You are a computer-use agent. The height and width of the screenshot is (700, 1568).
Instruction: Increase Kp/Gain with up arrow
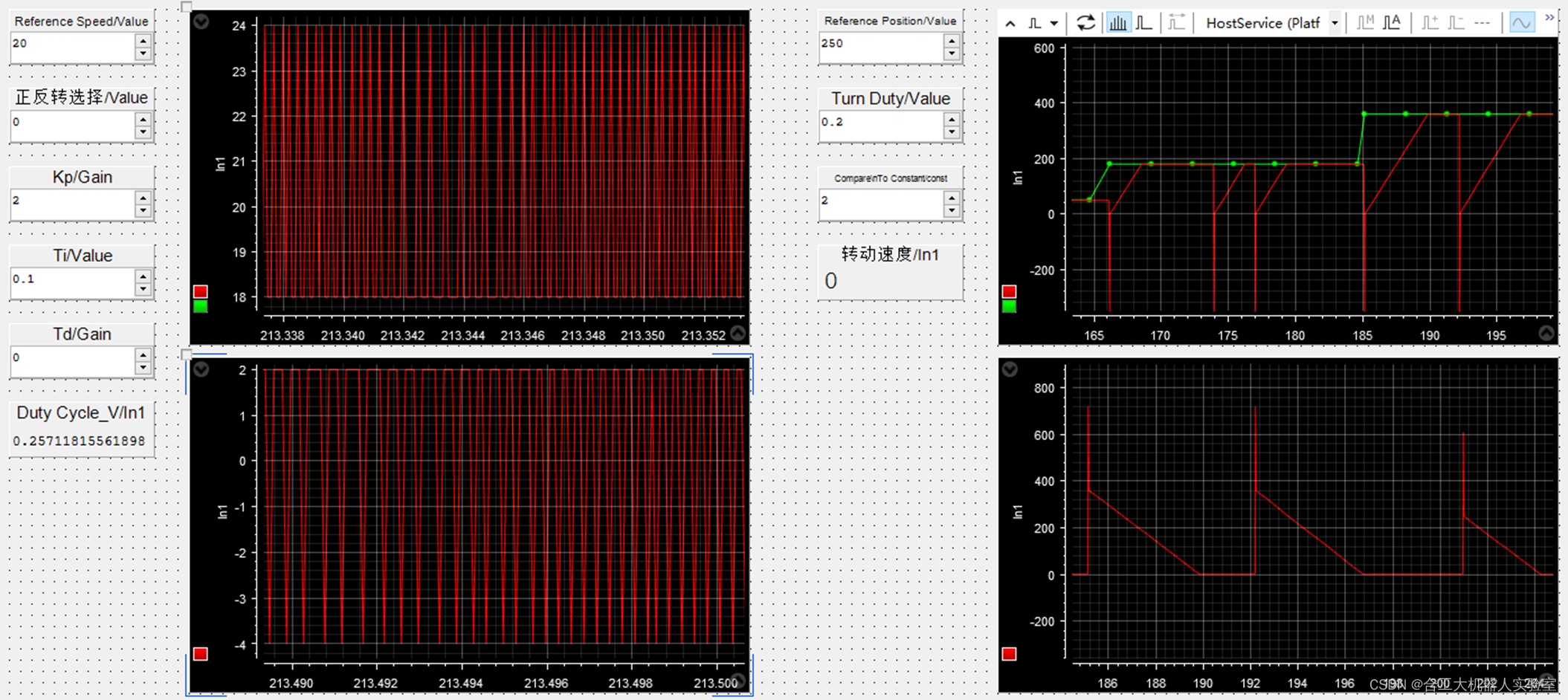[x=143, y=198]
